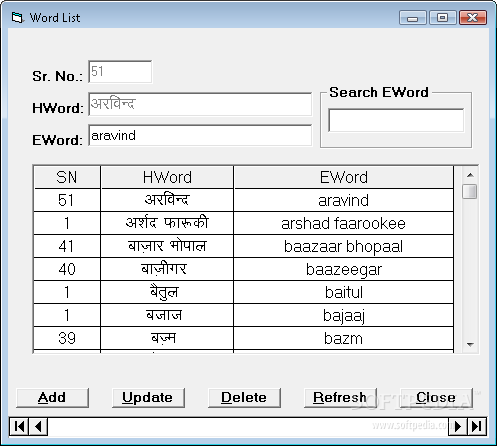Select the बजाज HWord cell
This screenshot has width=497, height=446.
pyautogui.click(x=167, y=315)
